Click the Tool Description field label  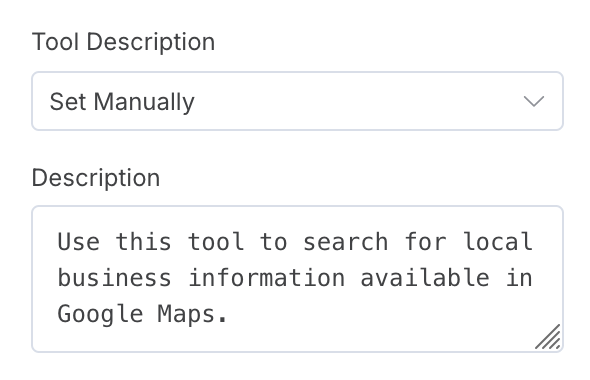click(123, 41)
